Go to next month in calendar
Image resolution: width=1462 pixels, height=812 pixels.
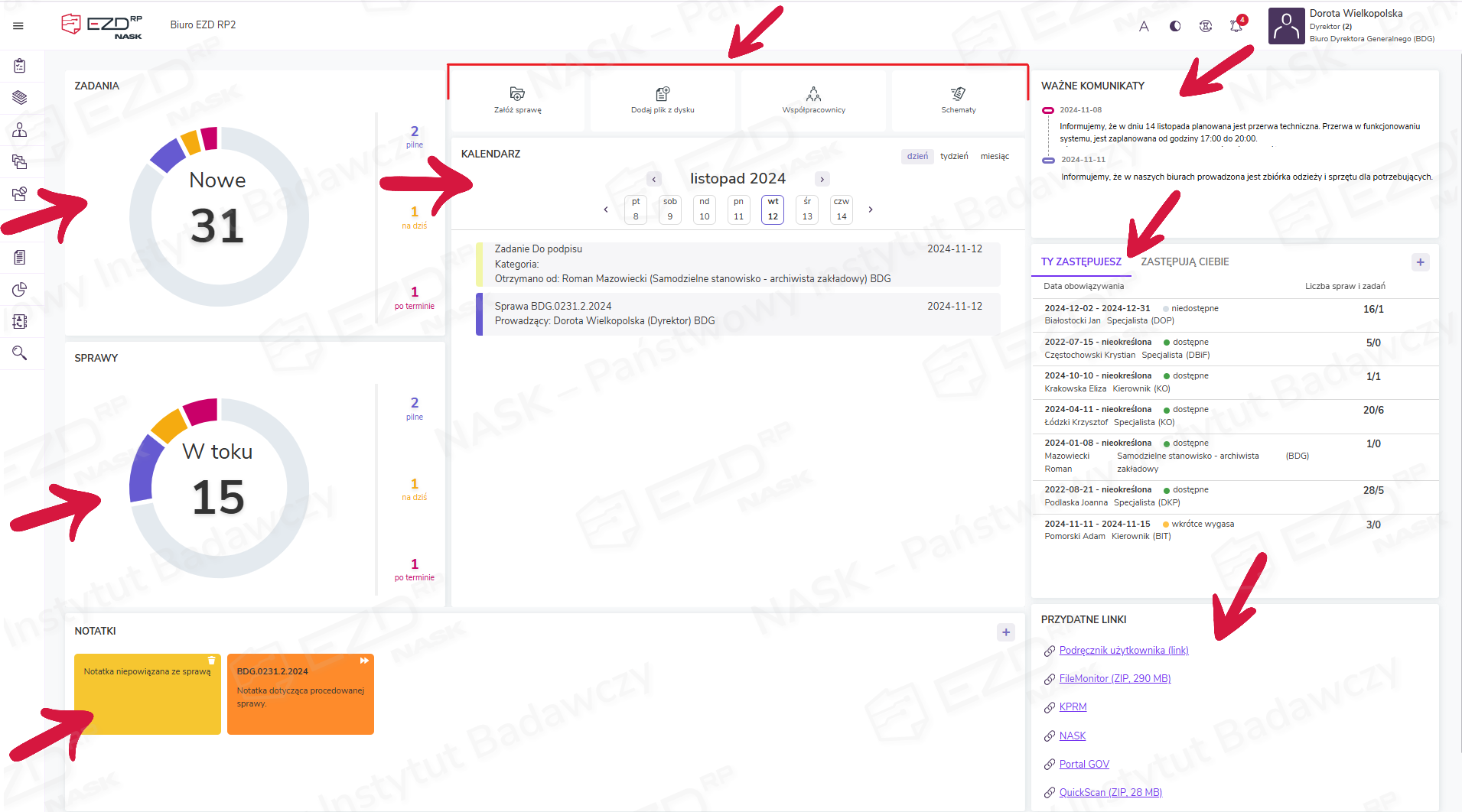[822, 179]
